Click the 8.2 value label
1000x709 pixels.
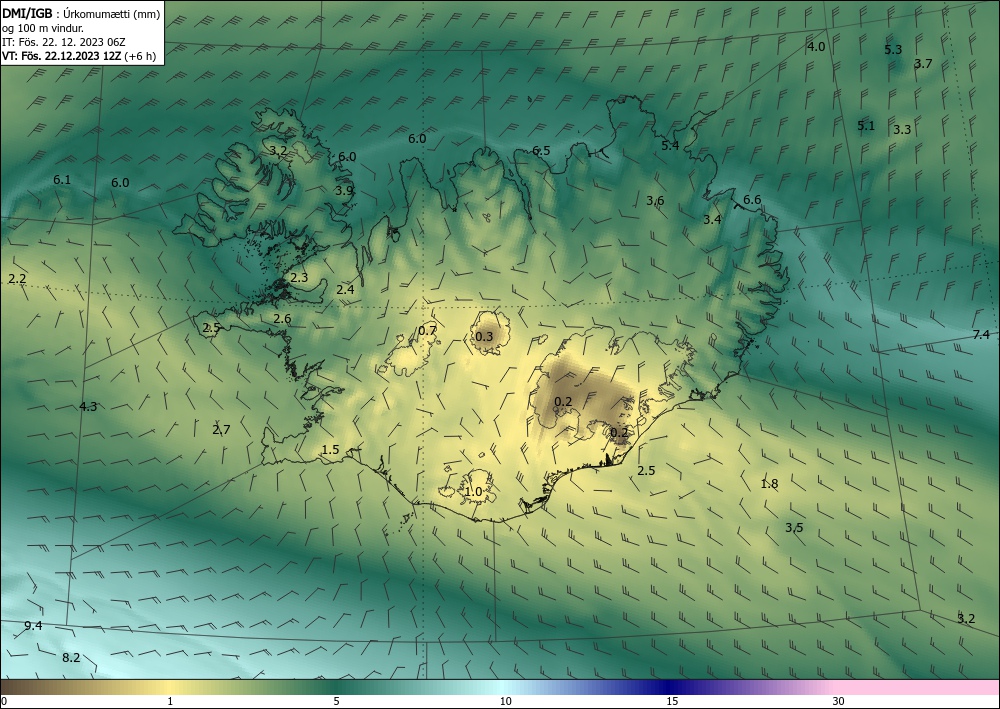point(71,657)
